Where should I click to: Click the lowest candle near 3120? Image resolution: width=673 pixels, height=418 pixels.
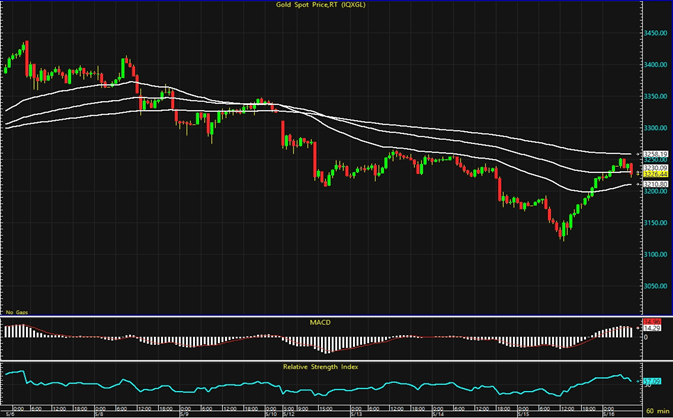564,233
